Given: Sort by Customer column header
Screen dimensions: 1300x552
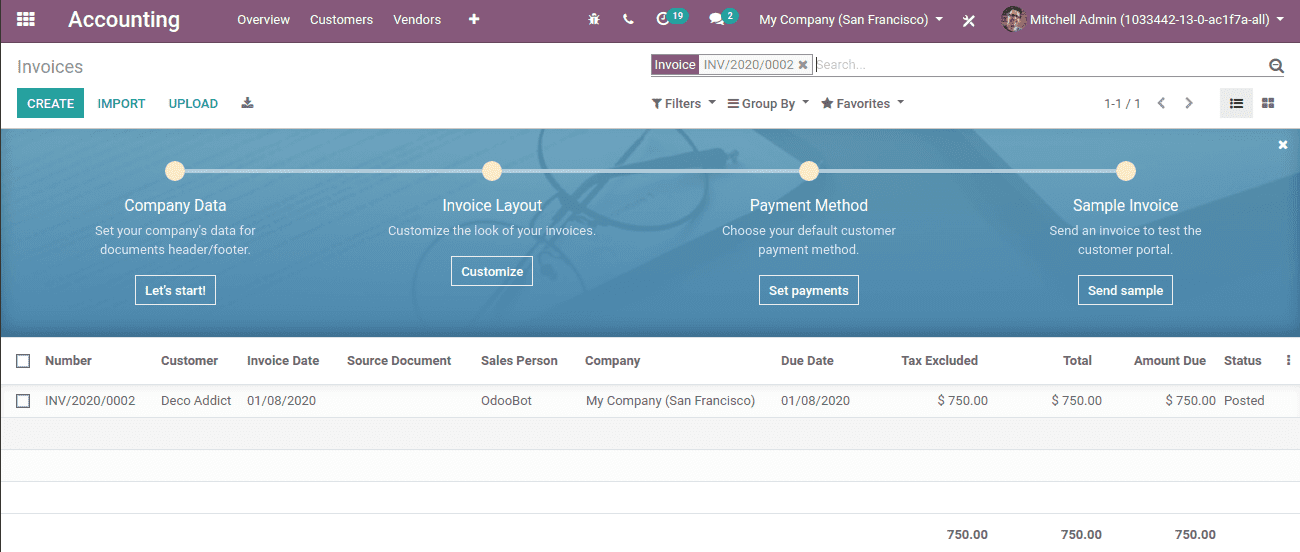Looking at the screenshot, I should point(189,361).
